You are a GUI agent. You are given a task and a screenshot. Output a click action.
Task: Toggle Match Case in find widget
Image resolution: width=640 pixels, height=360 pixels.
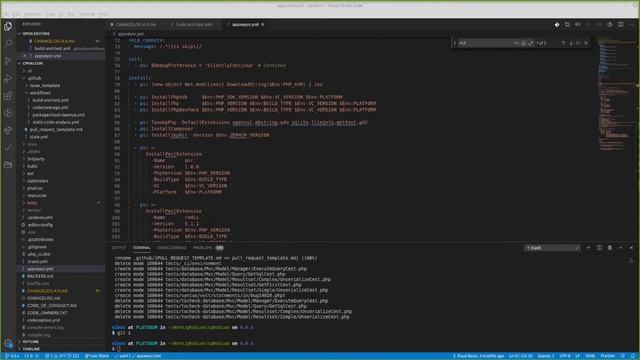[516, 43]
